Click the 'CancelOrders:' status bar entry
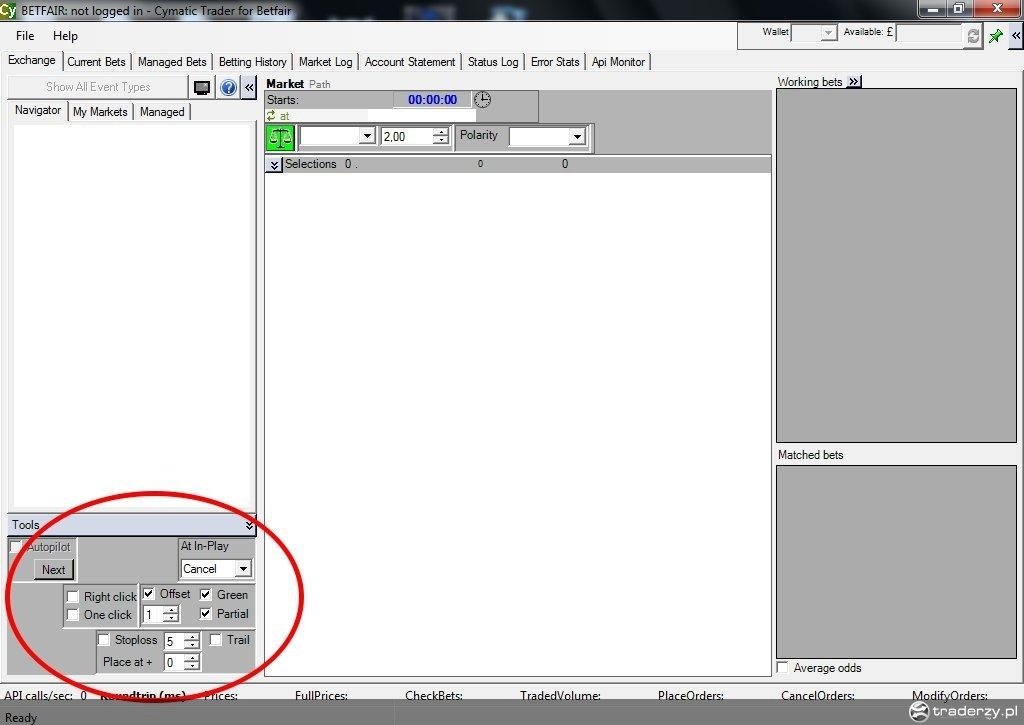This screenshot has width=1024, height=725. [818, 696]
